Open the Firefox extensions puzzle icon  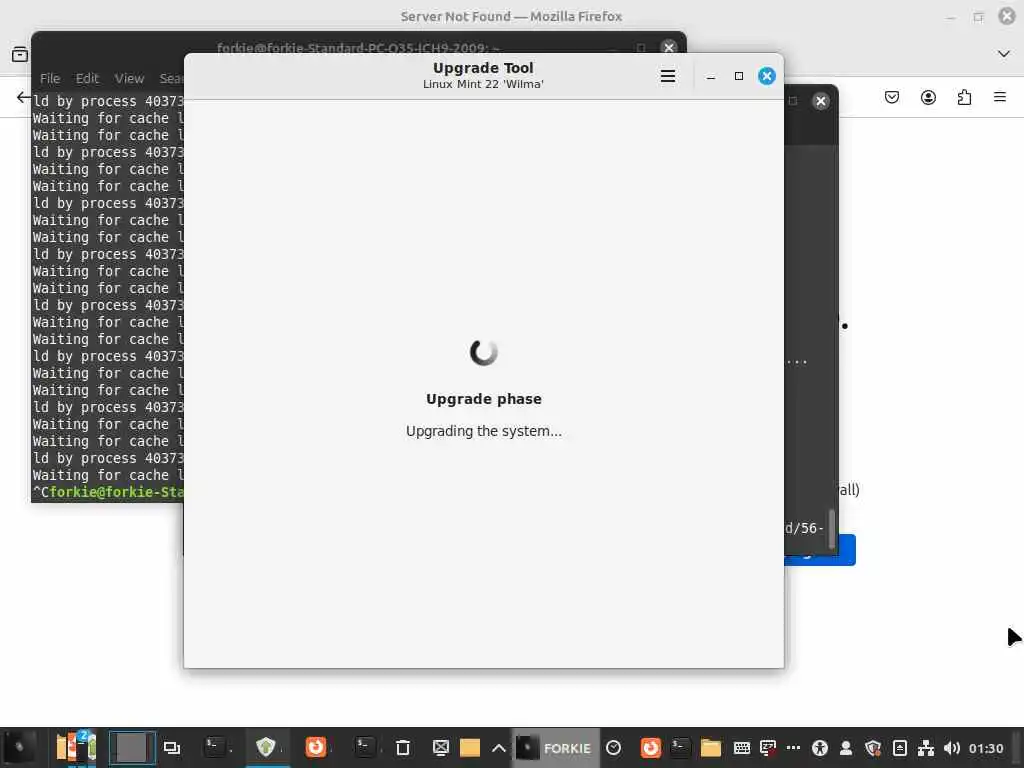(x=964, y=97)
